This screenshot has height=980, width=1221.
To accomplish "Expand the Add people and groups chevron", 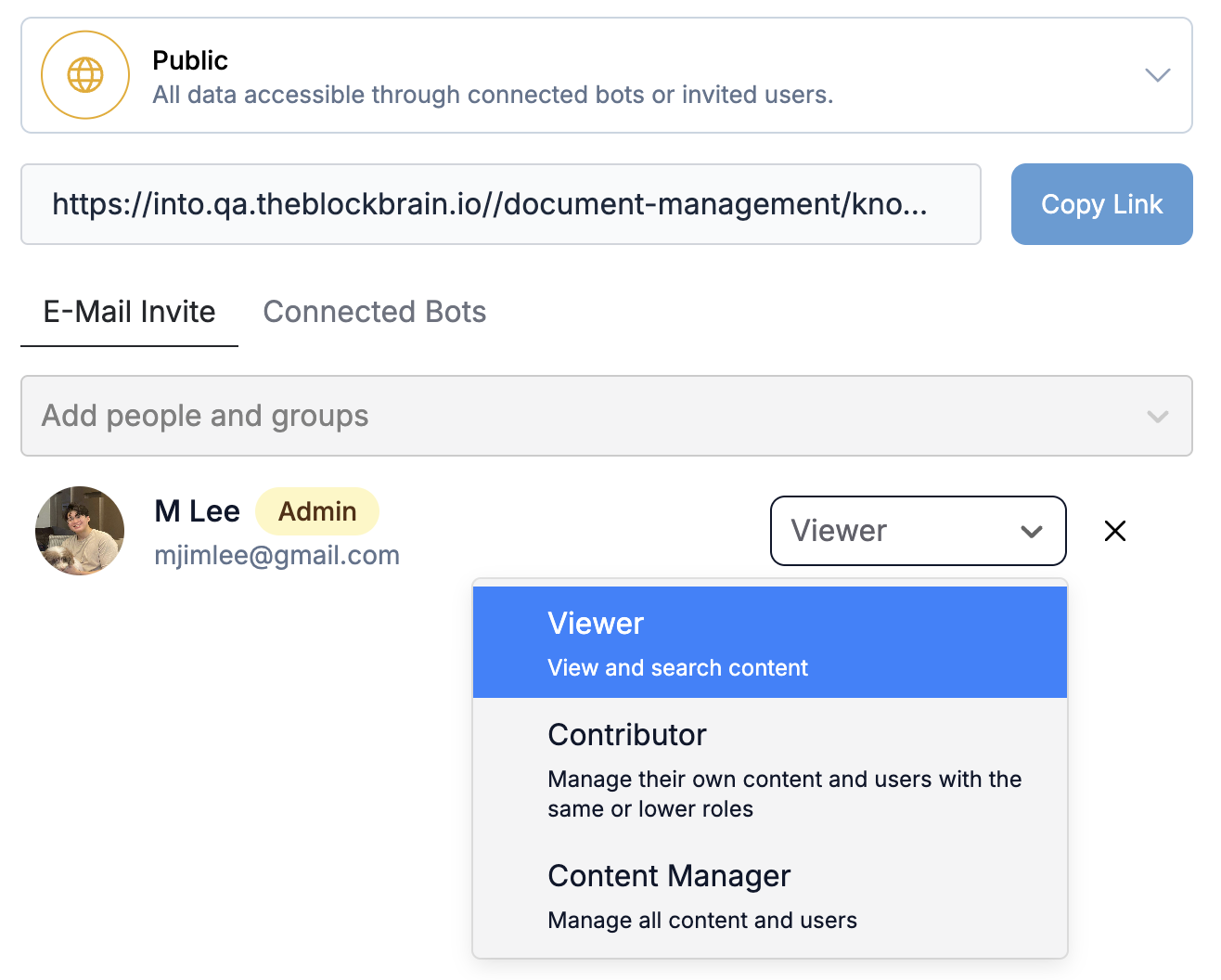I will 1157,417.
